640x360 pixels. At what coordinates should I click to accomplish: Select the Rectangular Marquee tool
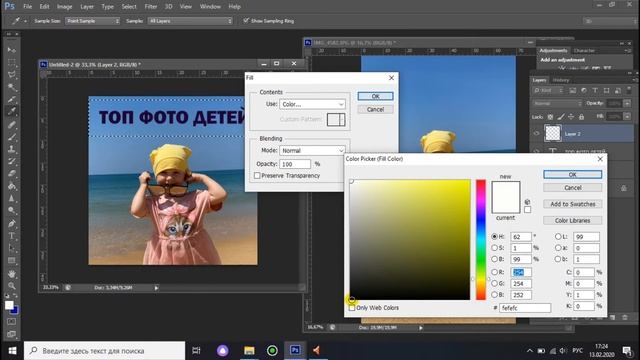click(x=12, y=62)
